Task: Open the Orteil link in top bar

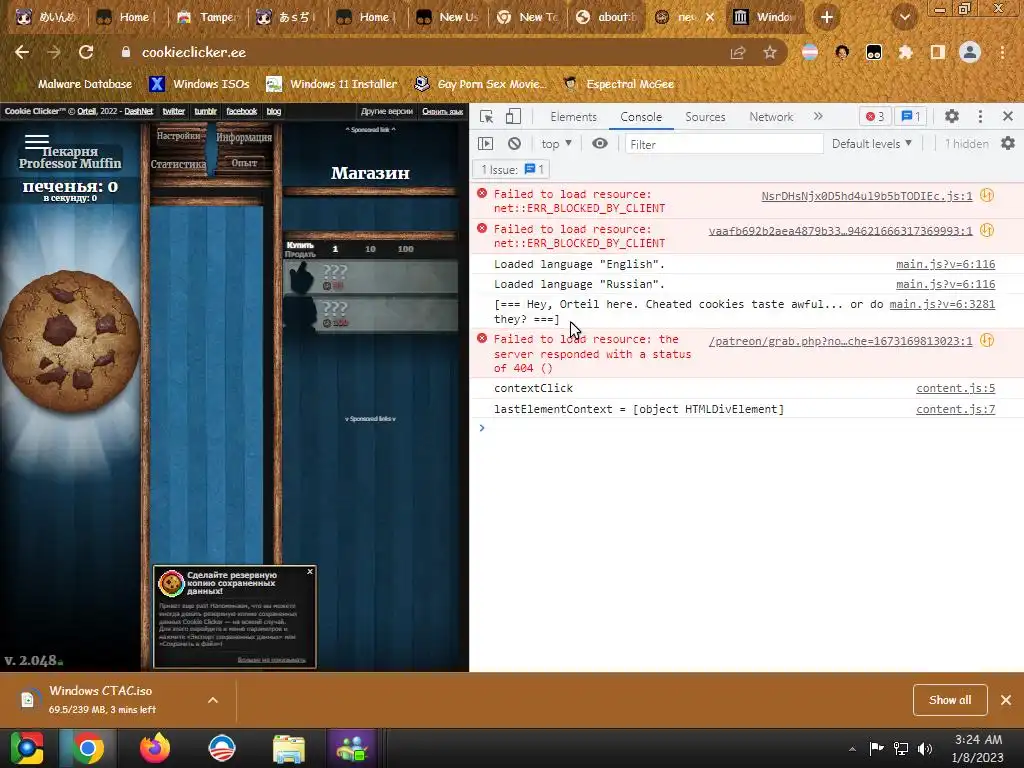Action: pos(86,111)
